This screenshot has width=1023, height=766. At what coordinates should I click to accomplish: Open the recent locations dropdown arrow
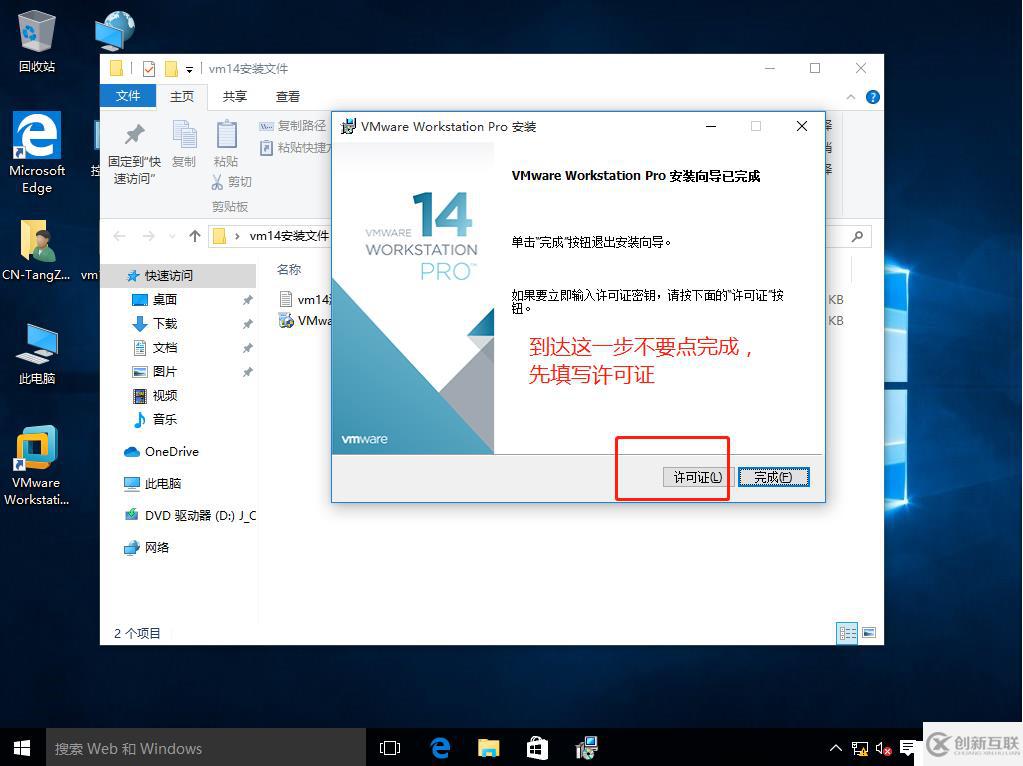172,237
